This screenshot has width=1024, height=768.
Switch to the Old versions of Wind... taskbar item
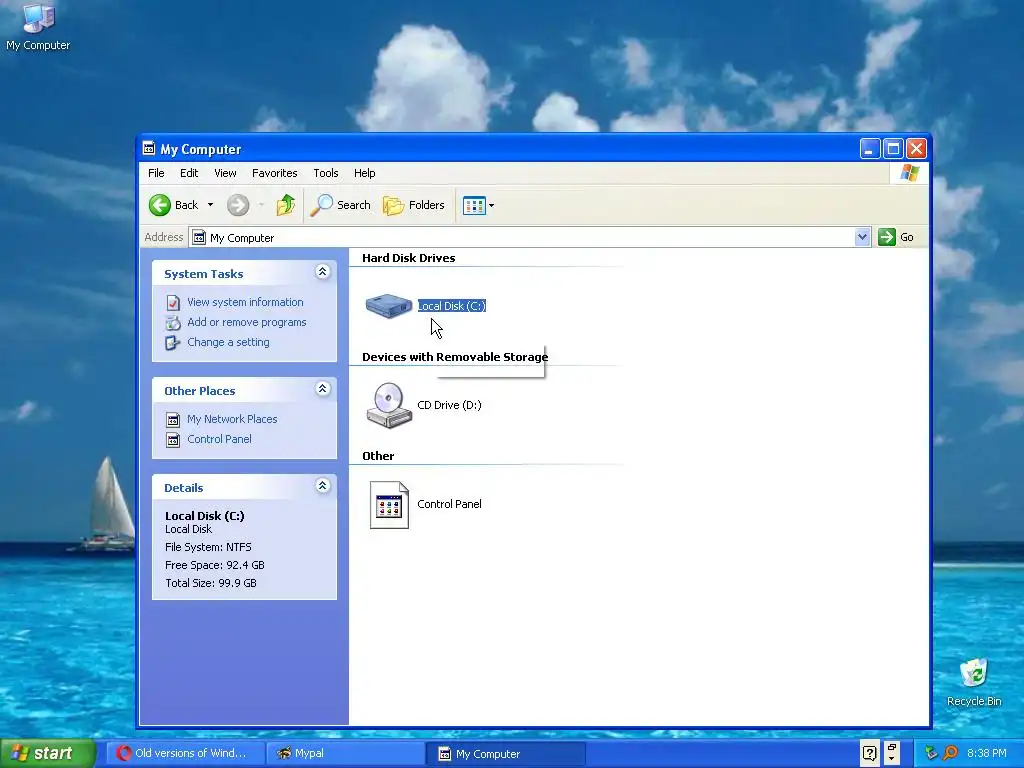click(x=185, y=754)
